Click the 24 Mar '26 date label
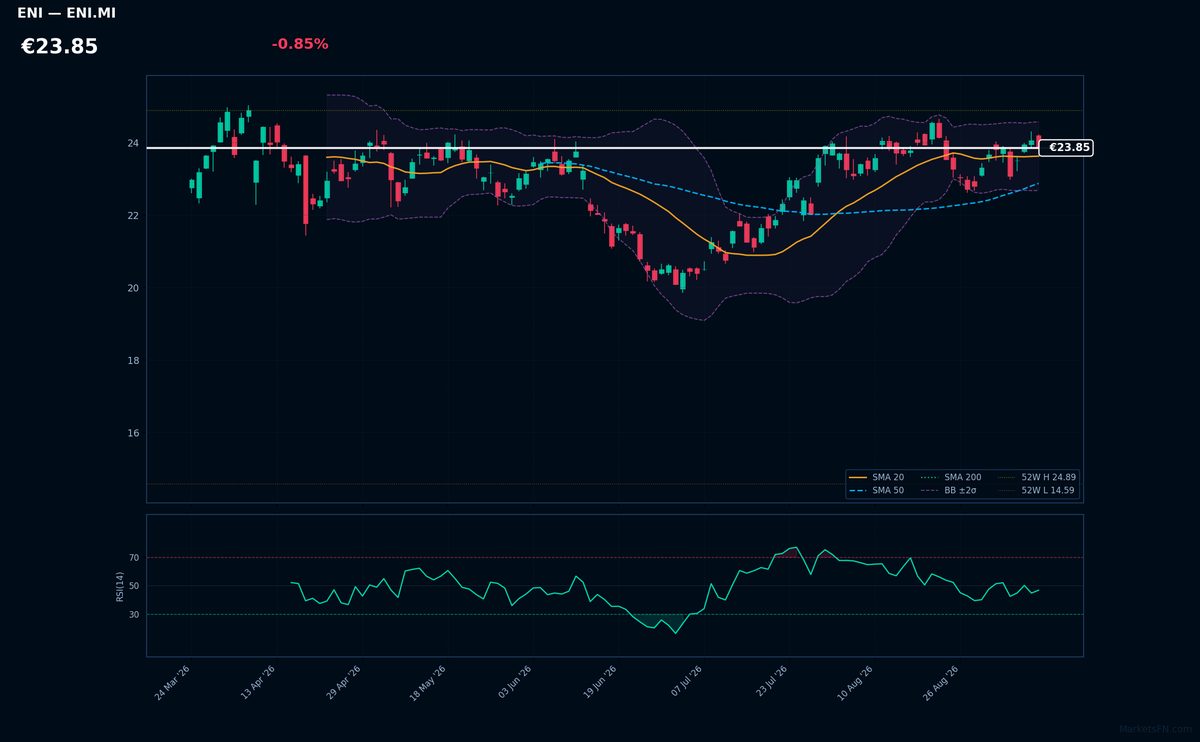The height and width of the screenshot is (742, 1200). click(x=173, y=682)
